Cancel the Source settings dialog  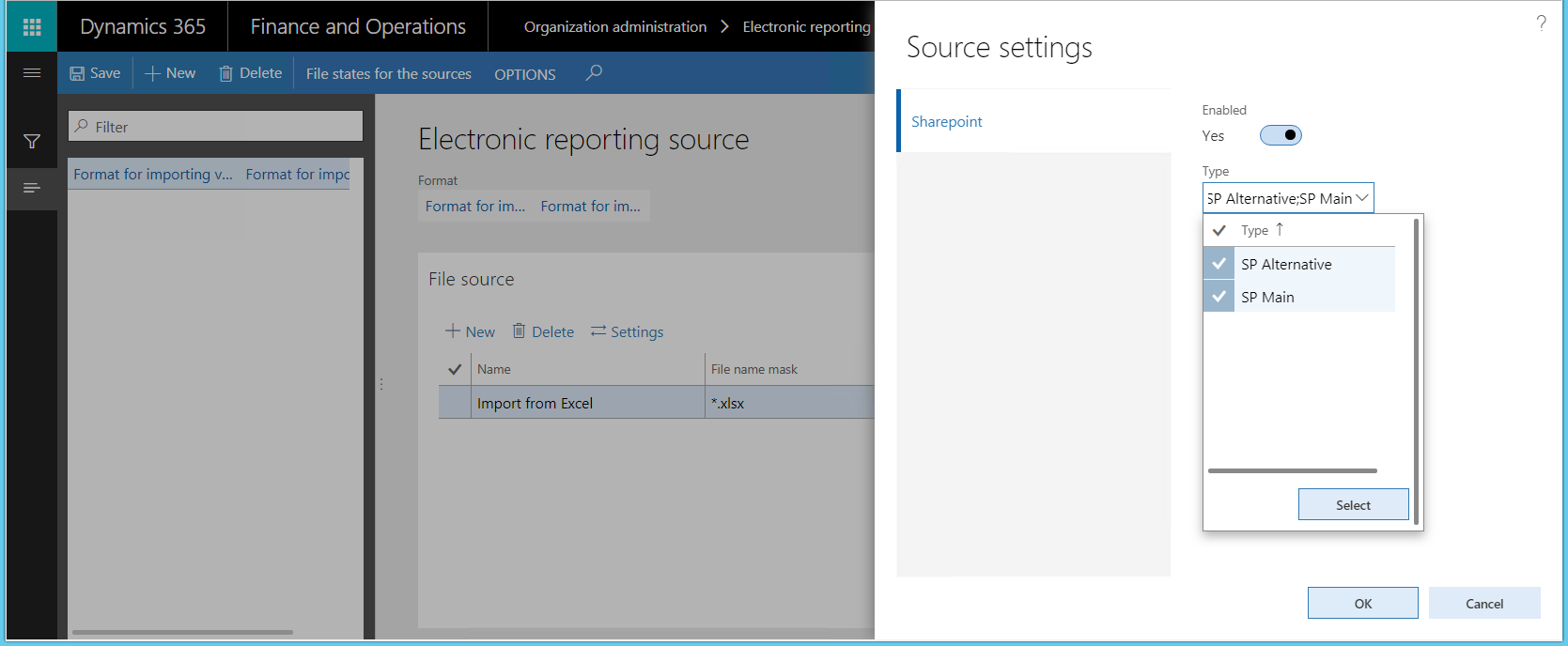[x=1484, y=603]
